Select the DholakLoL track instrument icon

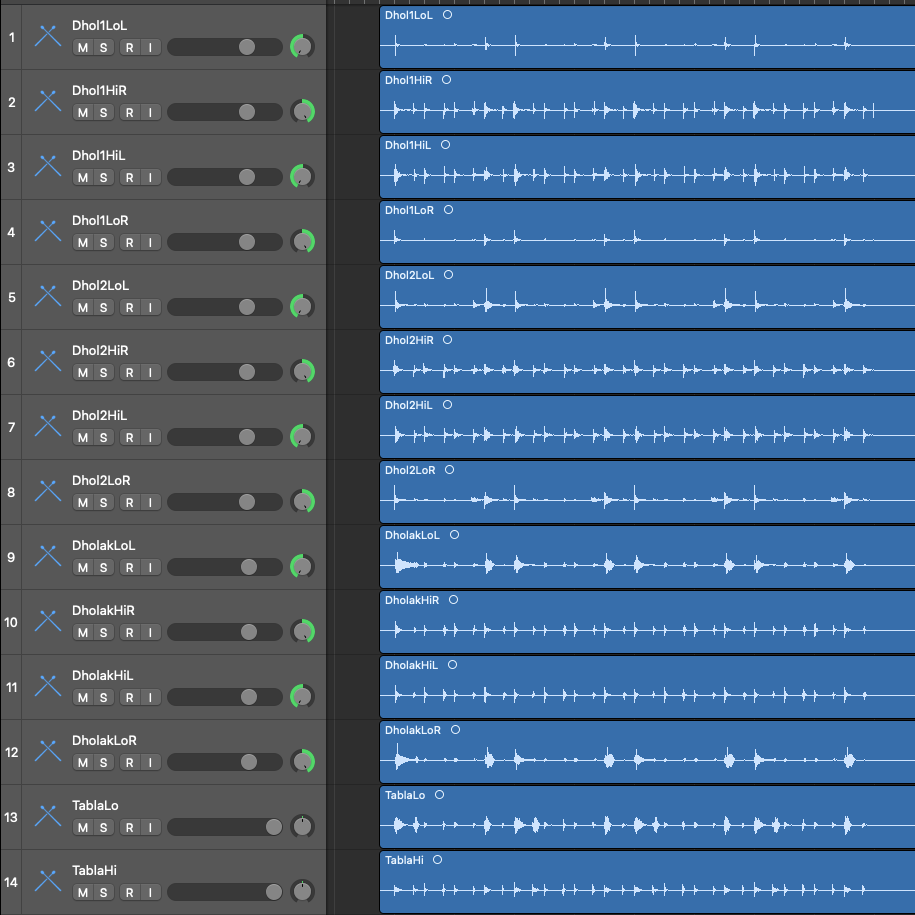[x=48, y=557]
